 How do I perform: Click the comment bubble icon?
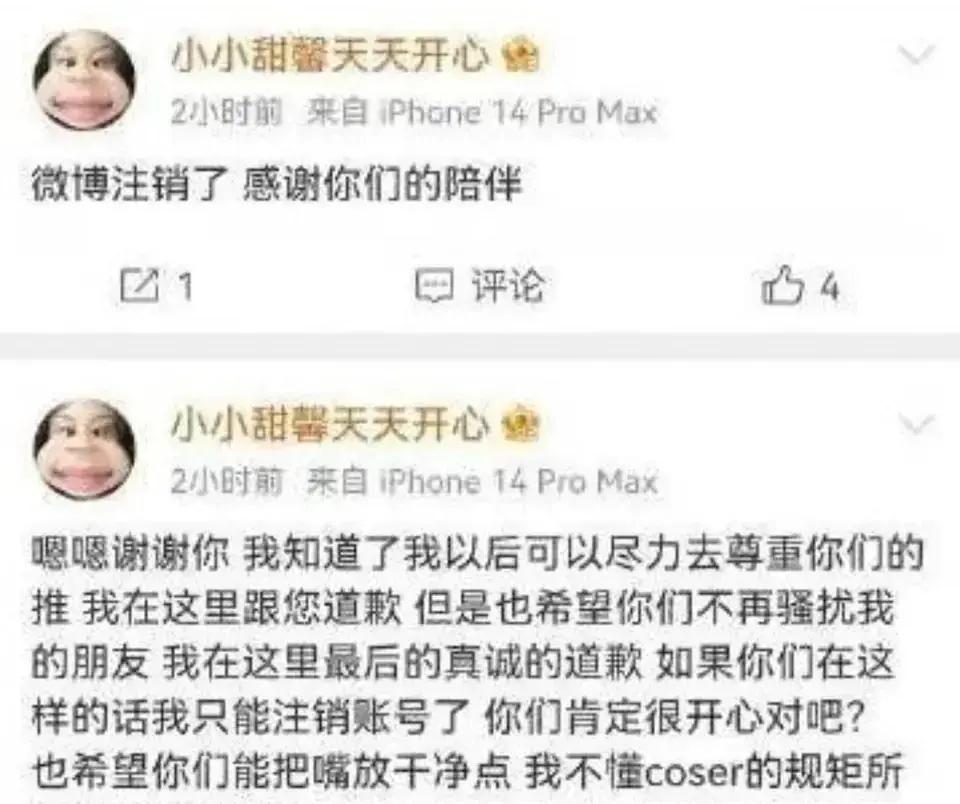tap(435, 286)
